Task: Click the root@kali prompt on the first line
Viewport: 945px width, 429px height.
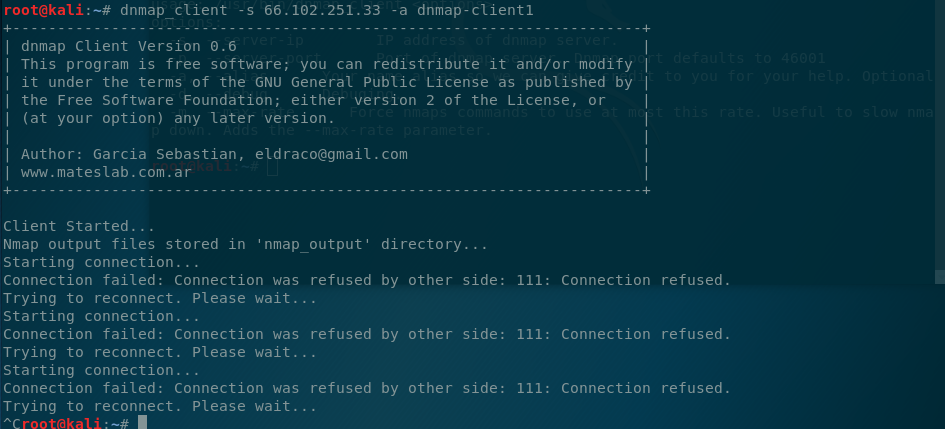Action: pyautogui.click(x=43, y=10)
